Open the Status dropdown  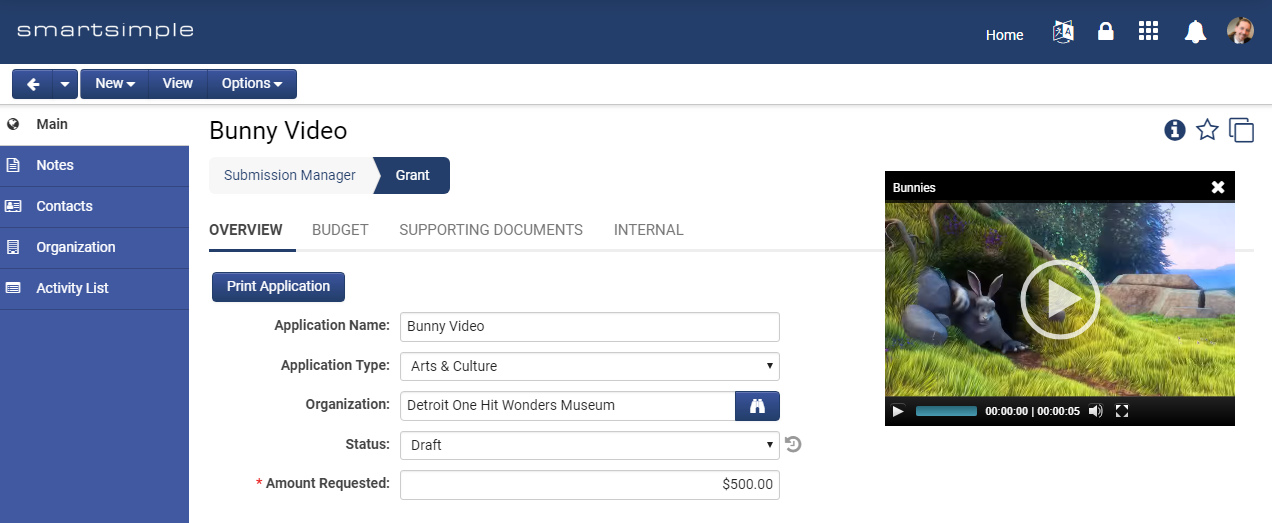(x=590, y=445)
